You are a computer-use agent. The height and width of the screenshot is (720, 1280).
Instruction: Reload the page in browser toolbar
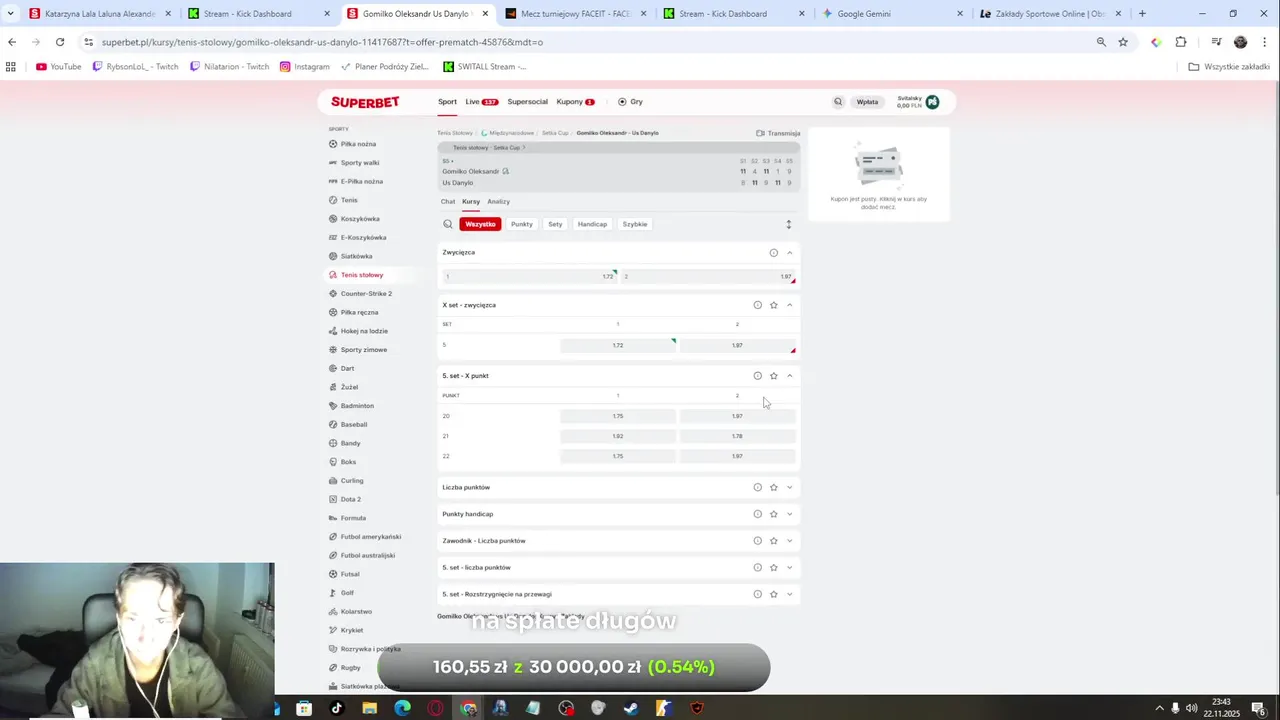pos(60,42)
